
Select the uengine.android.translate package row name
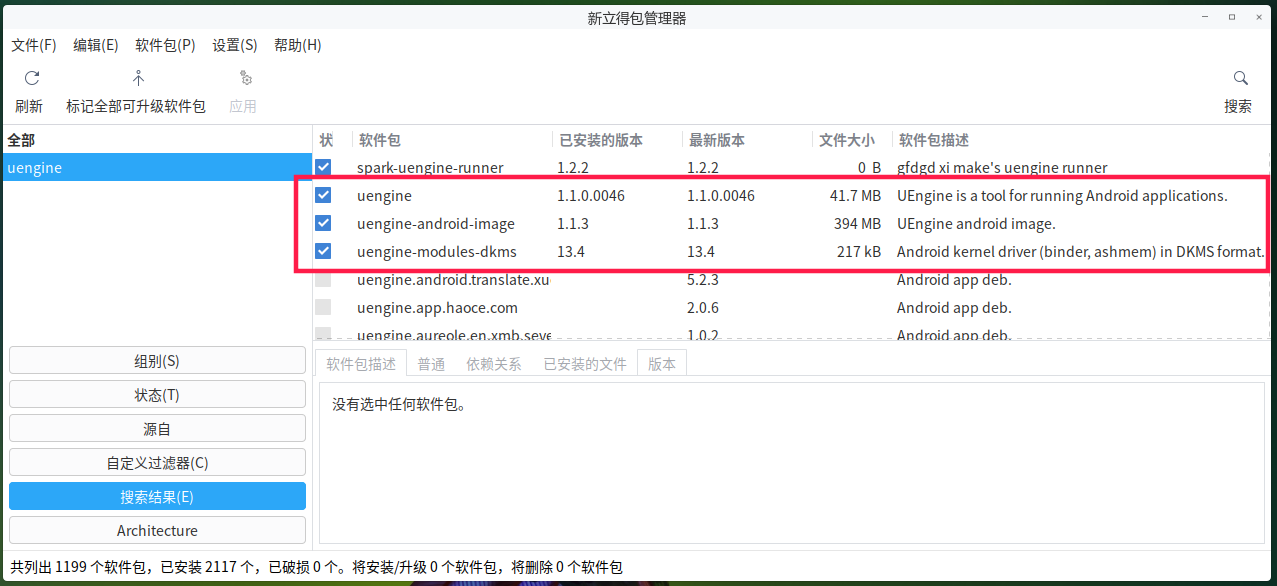point(453,280)
